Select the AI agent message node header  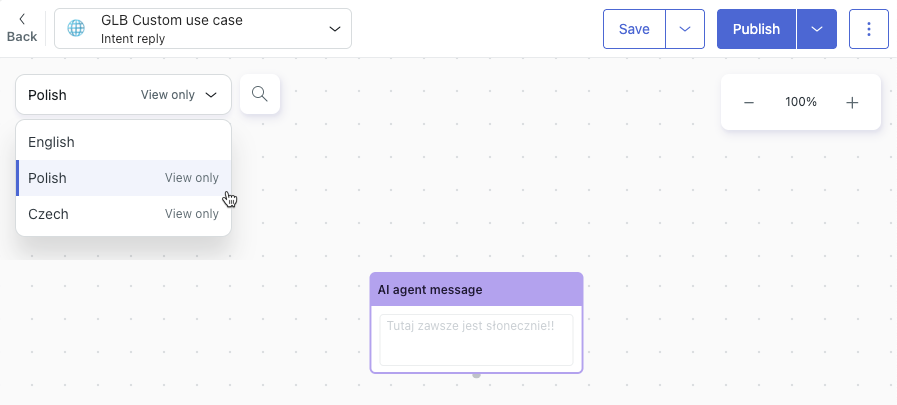(477, 289)
